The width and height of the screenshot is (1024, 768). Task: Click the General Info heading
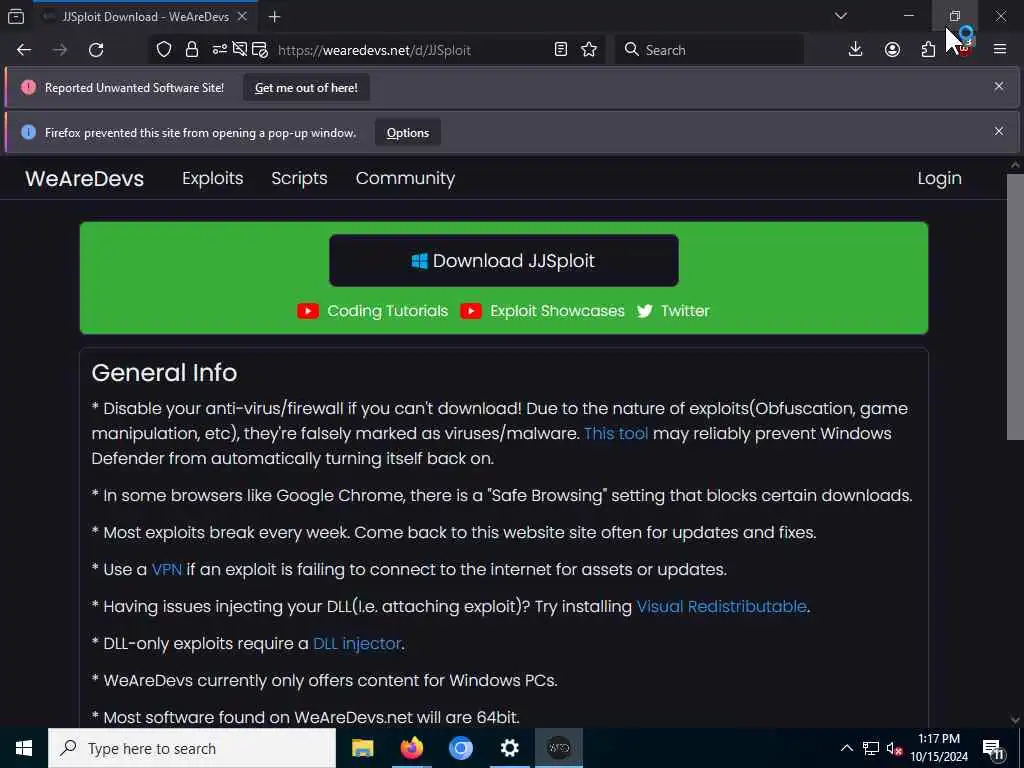[x=164, y=373]
